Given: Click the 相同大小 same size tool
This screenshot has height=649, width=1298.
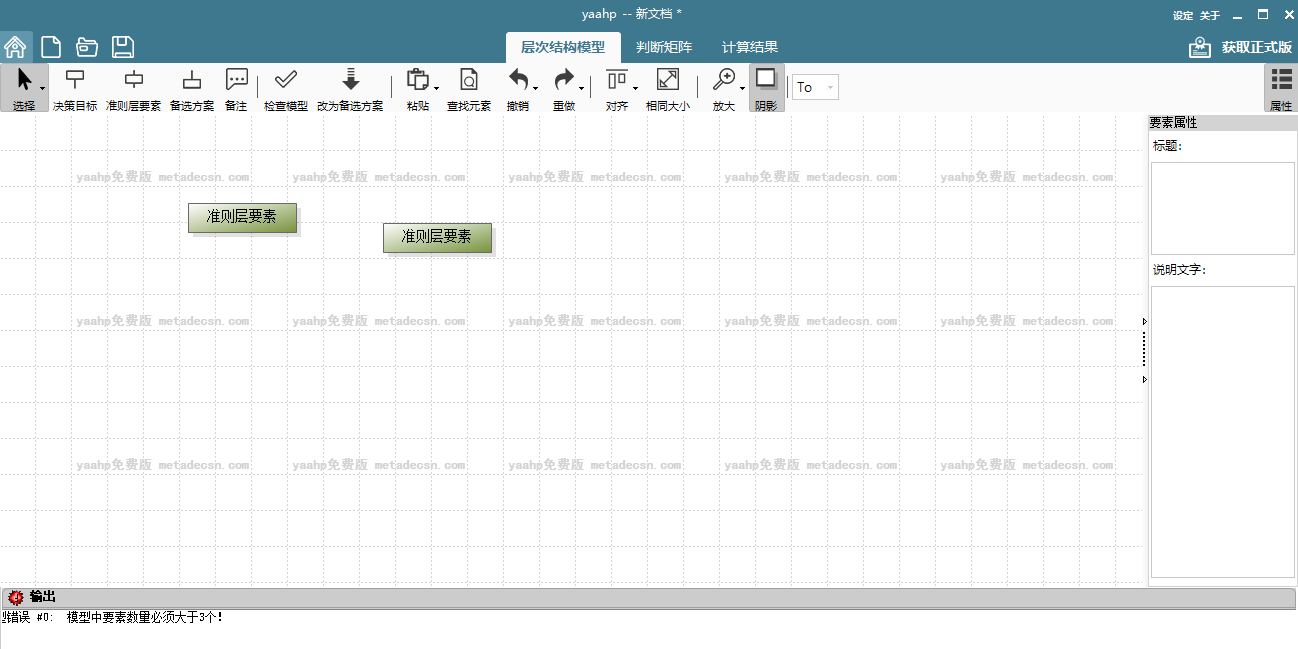Looking at the screenshot, I should click(x=667, y=88).
